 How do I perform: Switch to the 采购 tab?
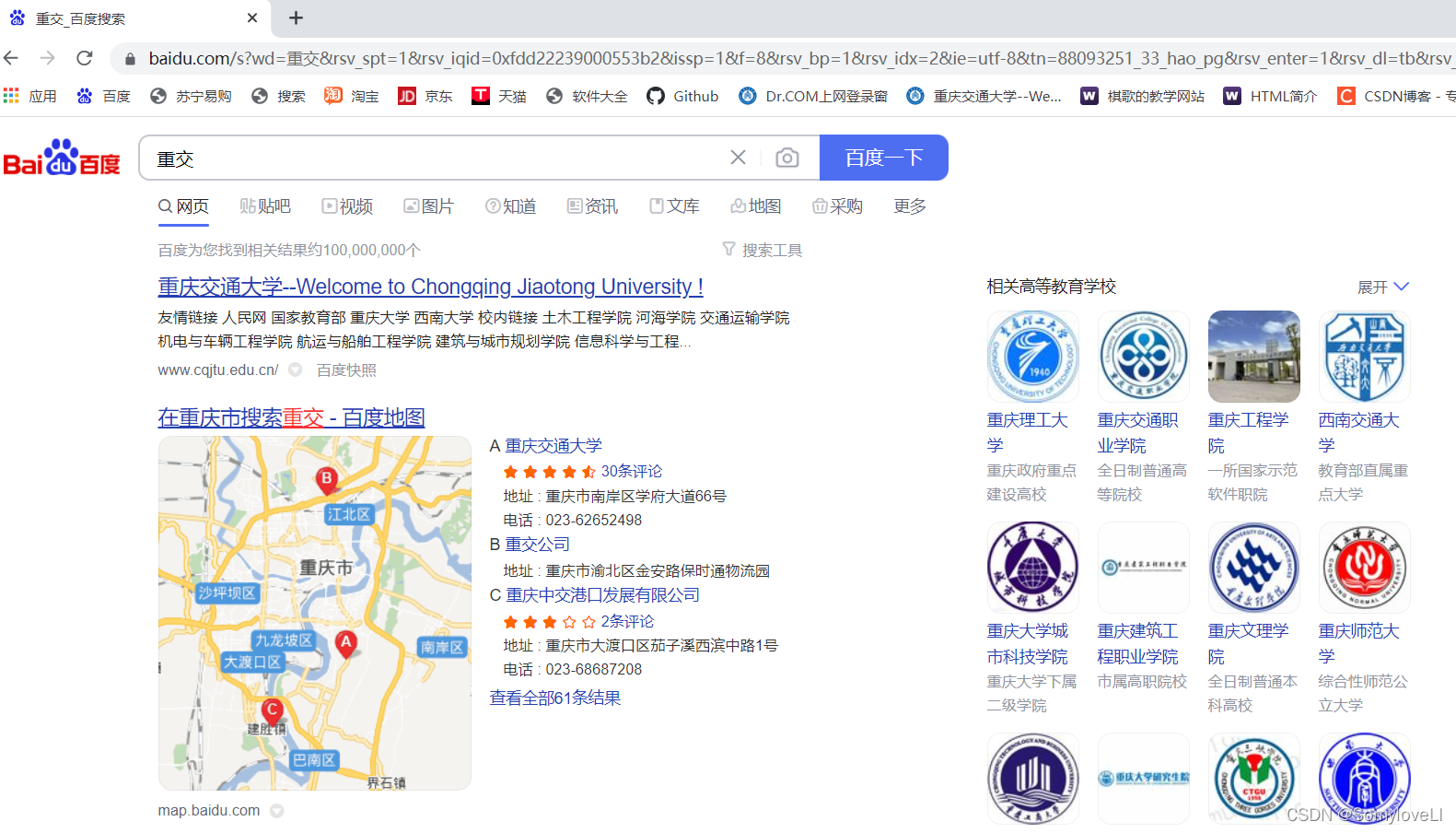837,206
